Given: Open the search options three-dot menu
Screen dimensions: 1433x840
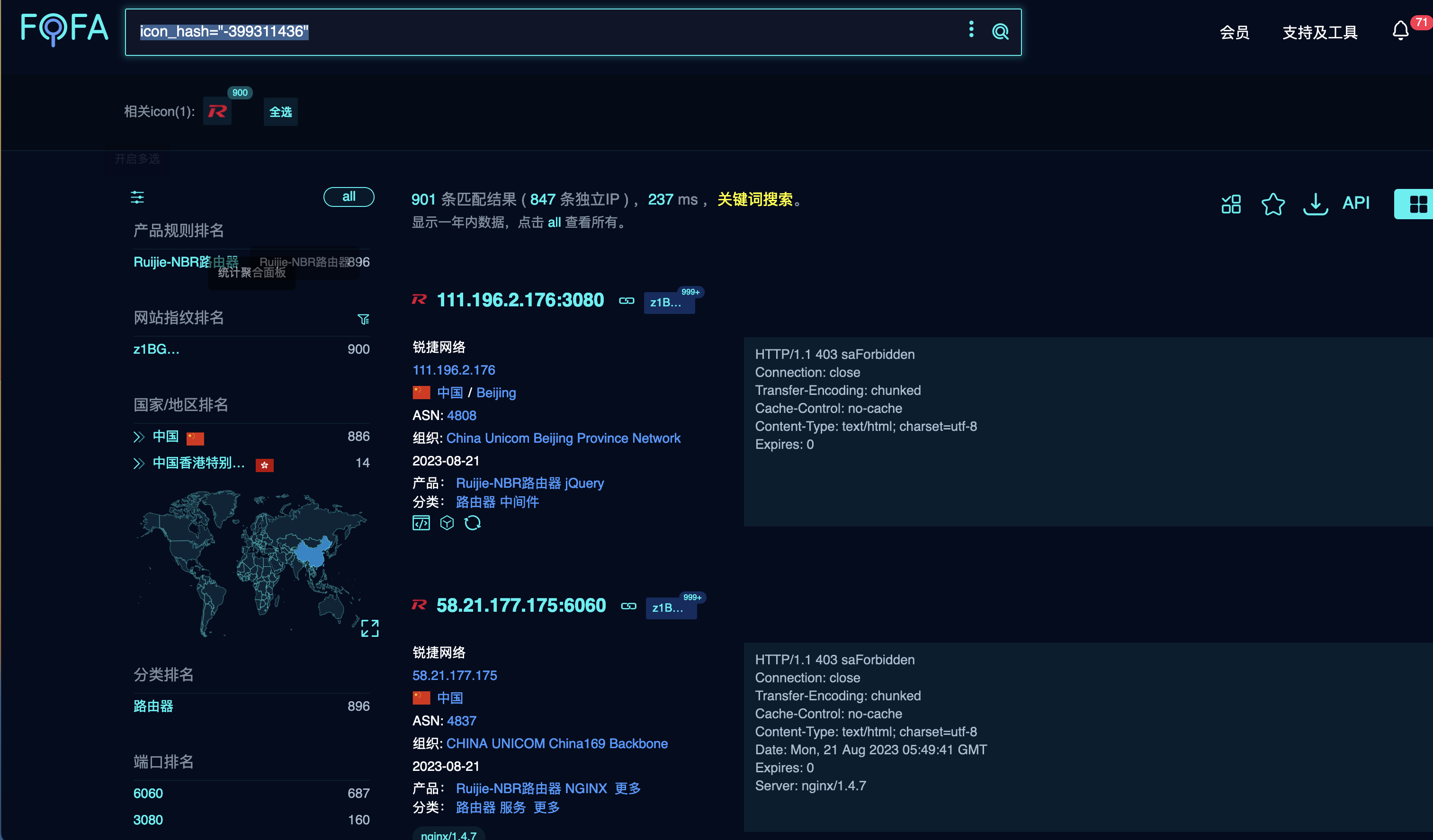Looking at the screenshot, I should point(971,29).
